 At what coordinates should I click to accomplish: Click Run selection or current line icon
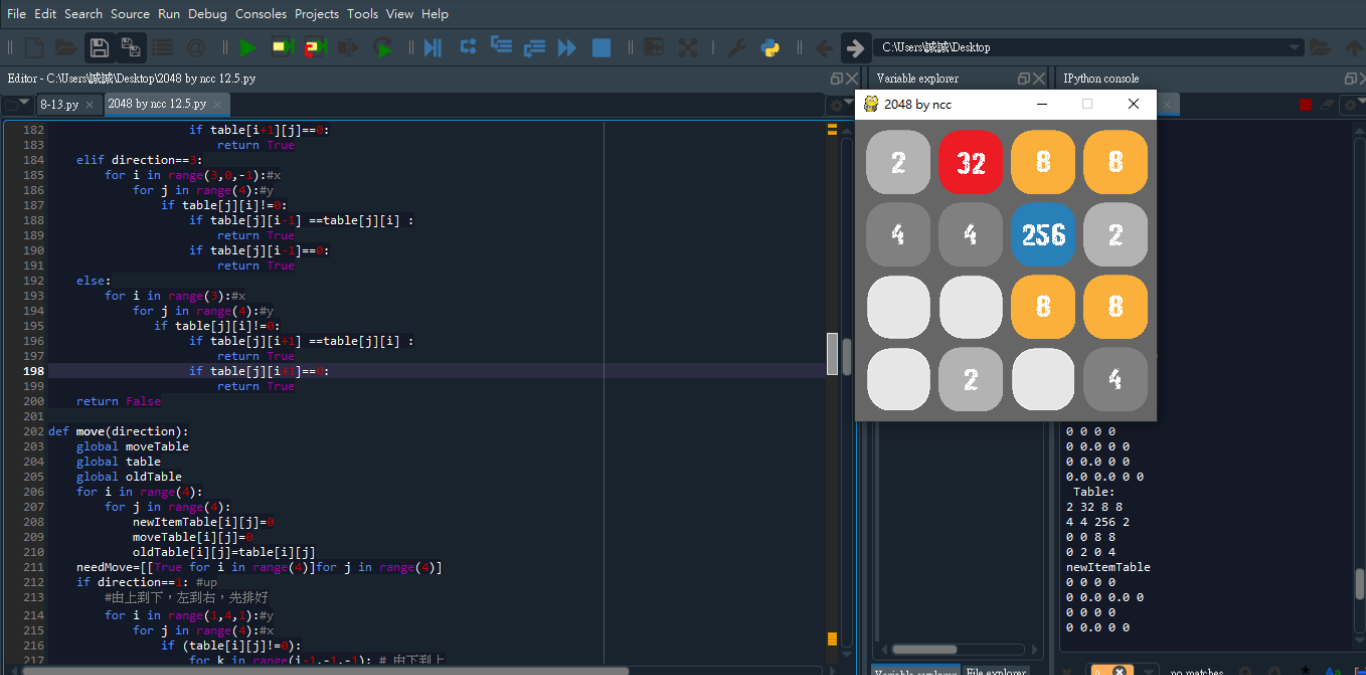coord(348,47)
